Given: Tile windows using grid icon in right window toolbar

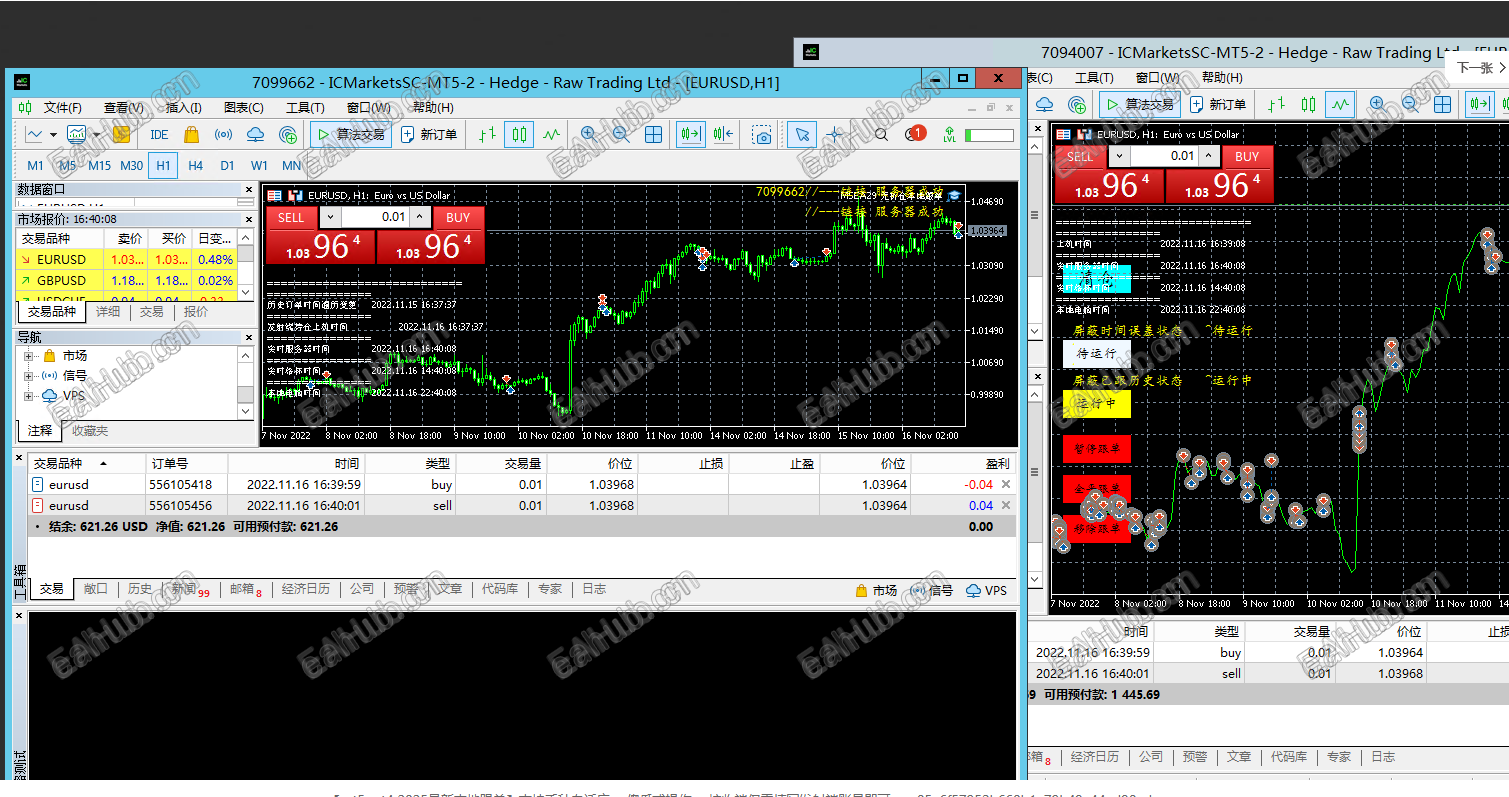Looking at the screenshot, I should pos(1442,104).
